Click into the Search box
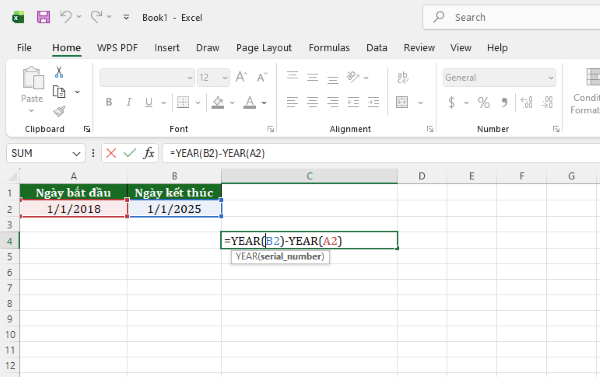The image size is (600, 377). click(x=513, y=17)
